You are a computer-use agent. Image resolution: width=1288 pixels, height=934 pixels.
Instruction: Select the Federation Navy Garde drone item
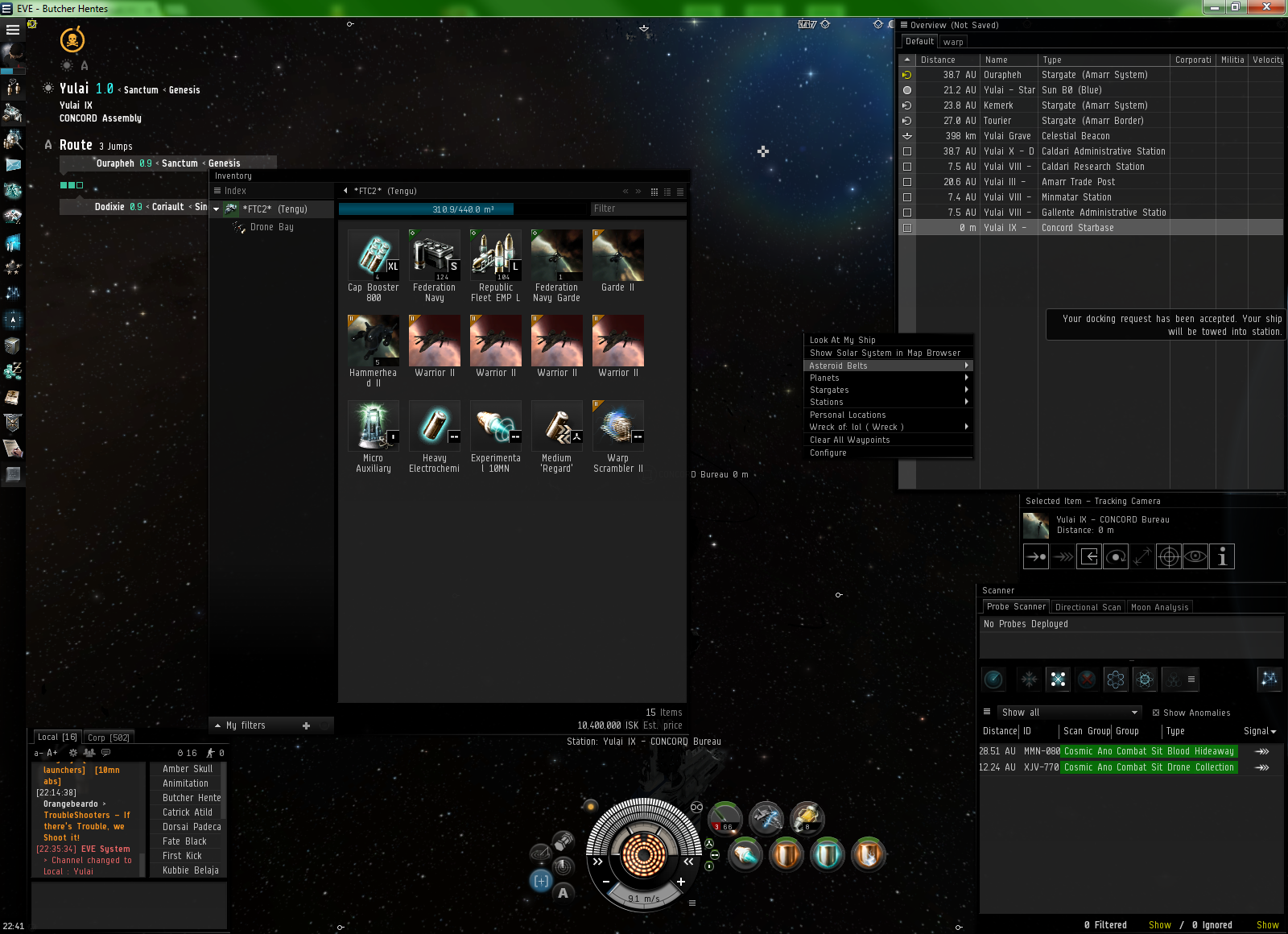(557, 266)
